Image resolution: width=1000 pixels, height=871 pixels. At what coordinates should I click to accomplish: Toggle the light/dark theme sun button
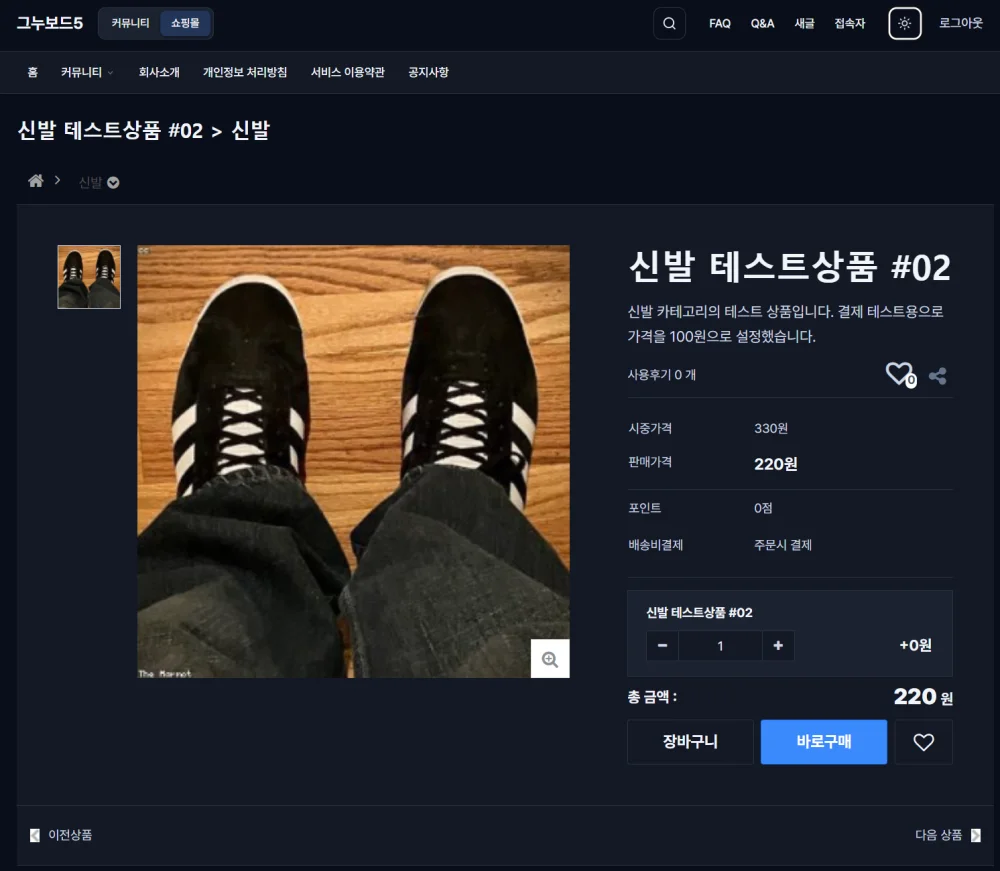point(904,24)
